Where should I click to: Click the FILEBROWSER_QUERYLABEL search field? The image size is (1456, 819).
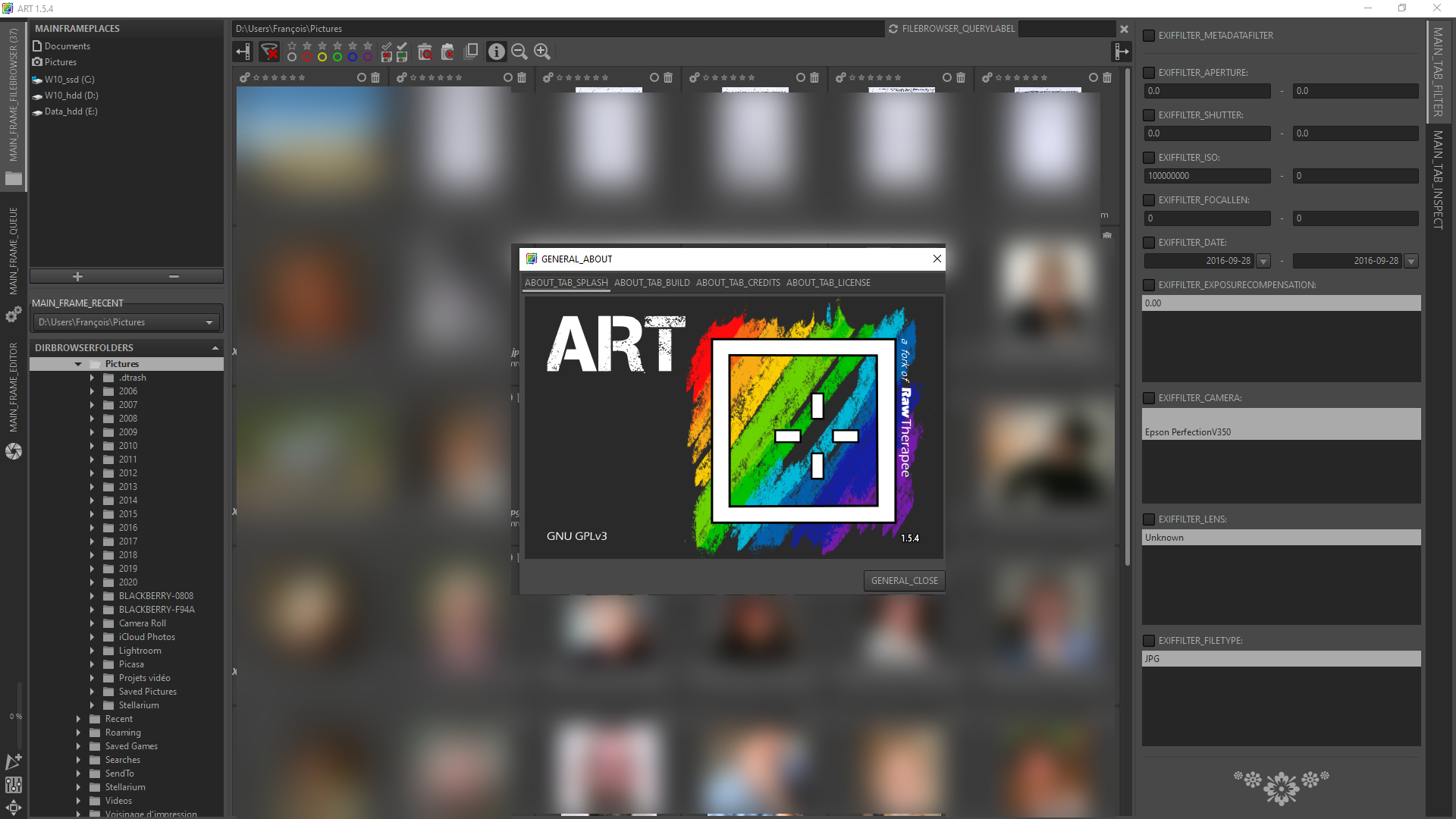click(1066, 29)
